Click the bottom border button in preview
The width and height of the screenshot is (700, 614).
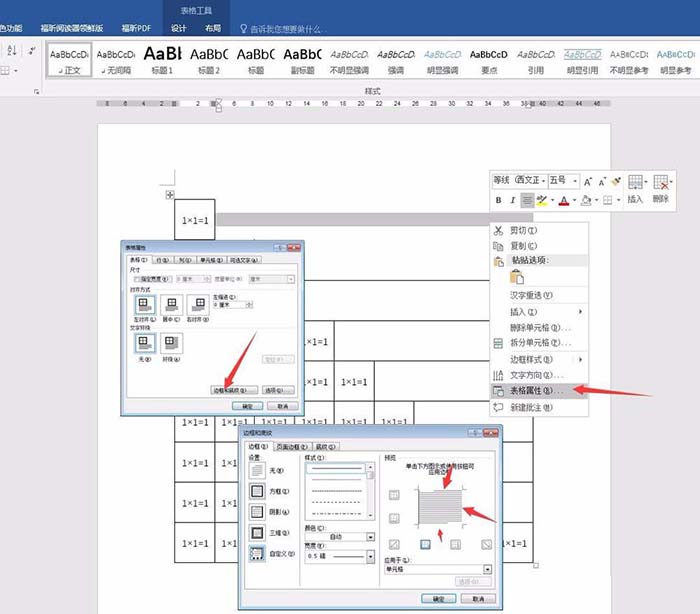click(424, 545)
